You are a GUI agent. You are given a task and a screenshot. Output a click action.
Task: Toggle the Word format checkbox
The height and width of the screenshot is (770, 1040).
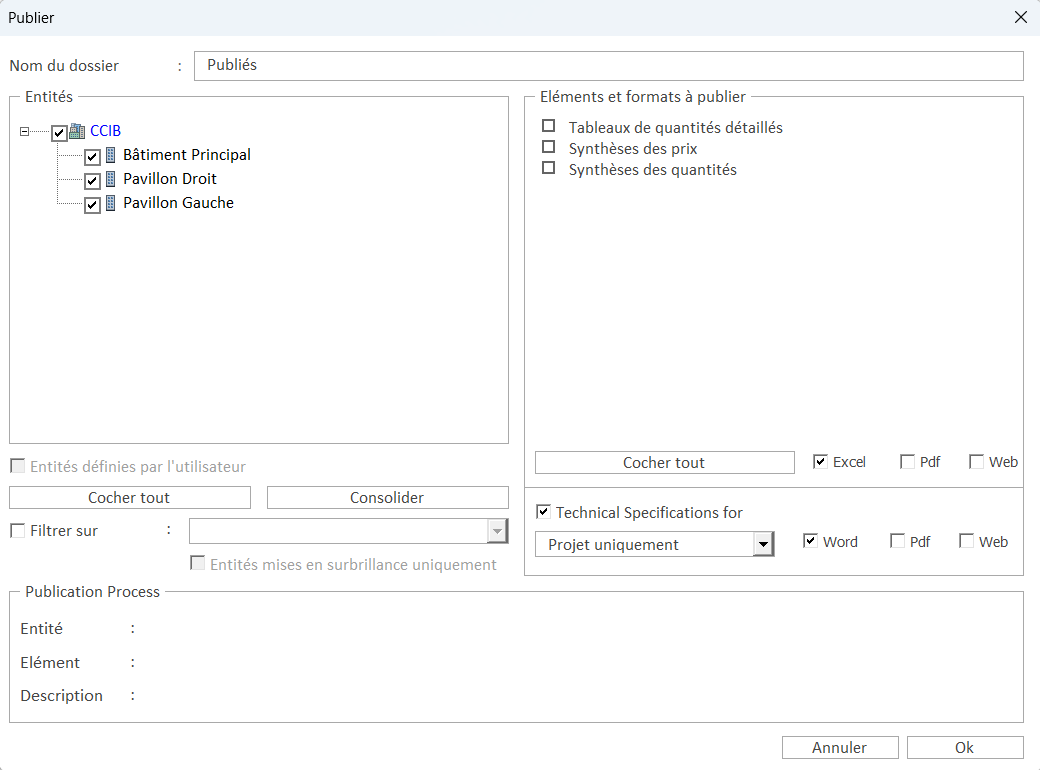pyautogui.click(x=810, y=541)
